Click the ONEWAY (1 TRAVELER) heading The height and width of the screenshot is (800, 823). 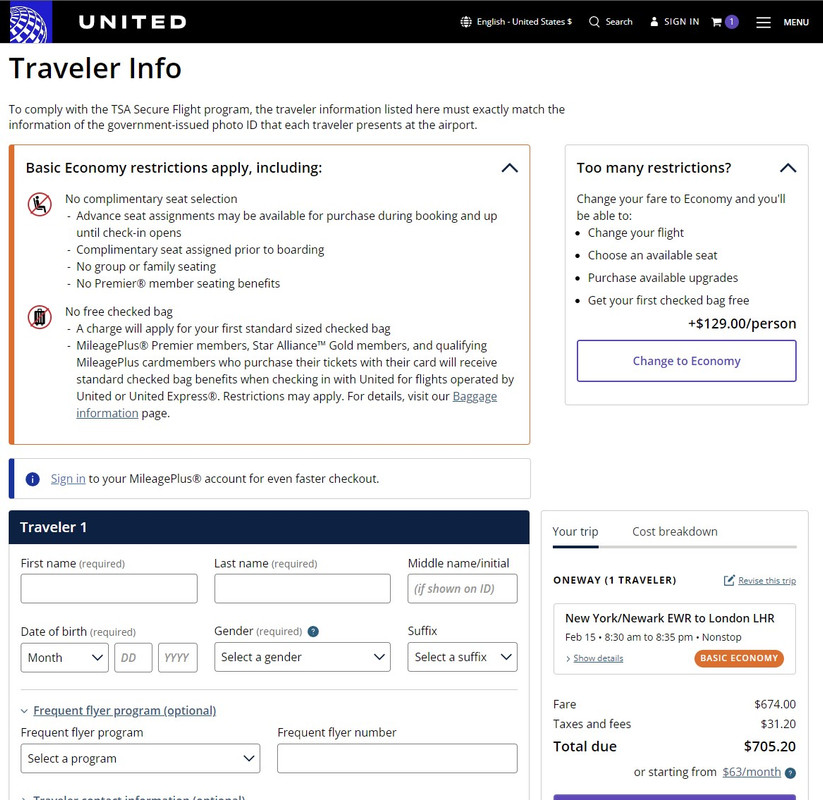point(615,581)
